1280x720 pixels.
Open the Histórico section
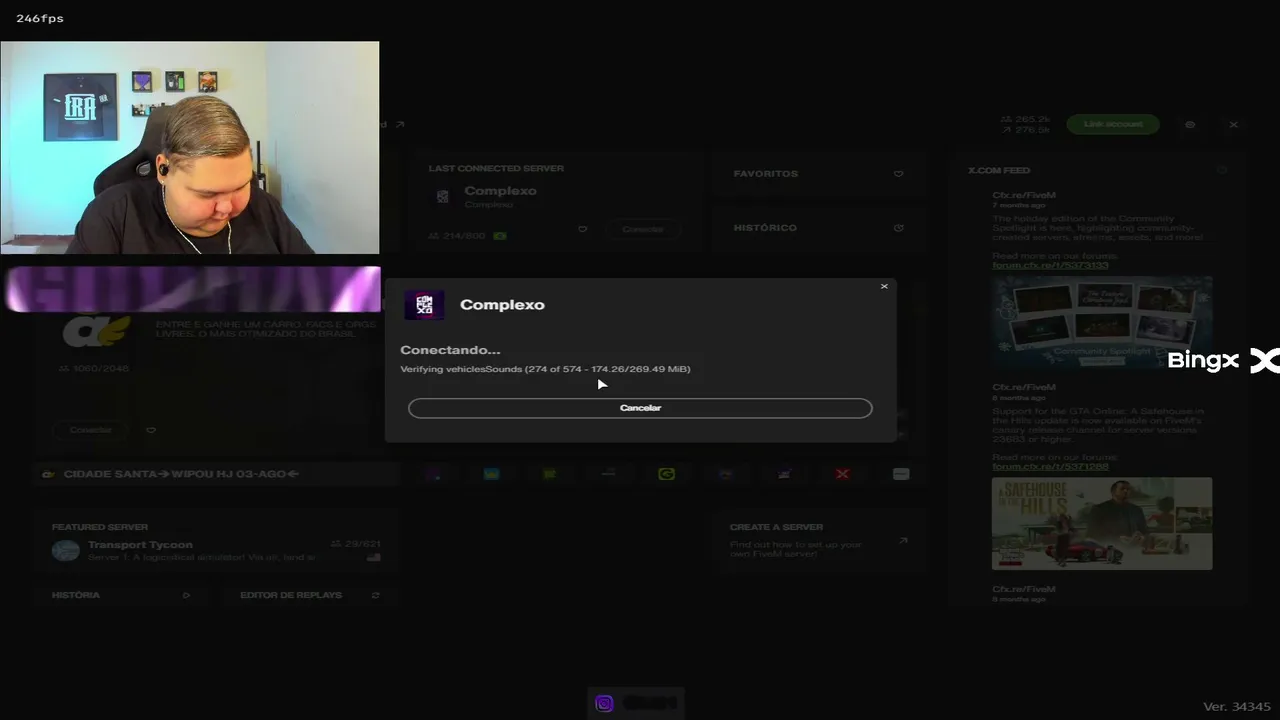[818, 228]
